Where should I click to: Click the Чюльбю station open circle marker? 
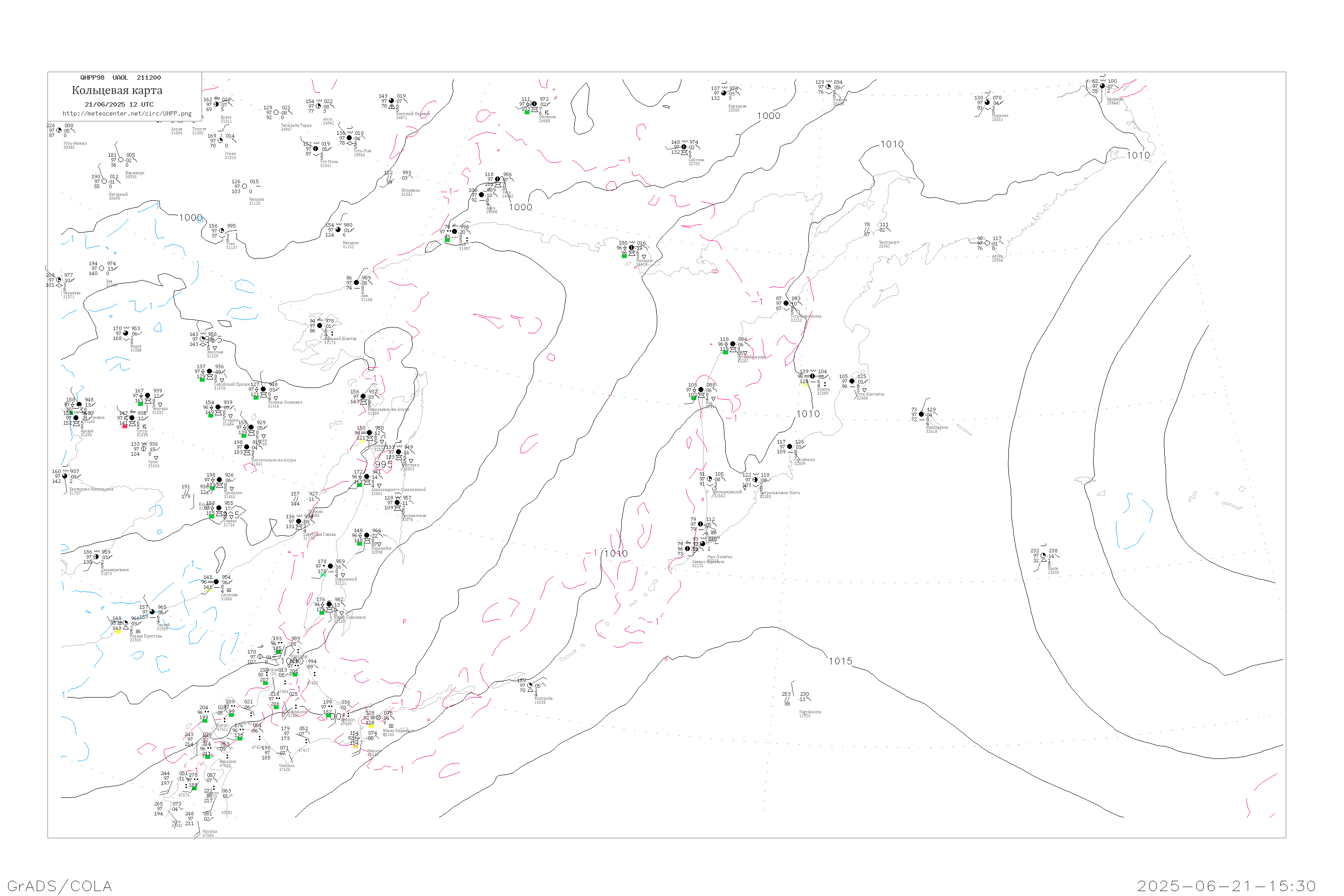point(245,186)
